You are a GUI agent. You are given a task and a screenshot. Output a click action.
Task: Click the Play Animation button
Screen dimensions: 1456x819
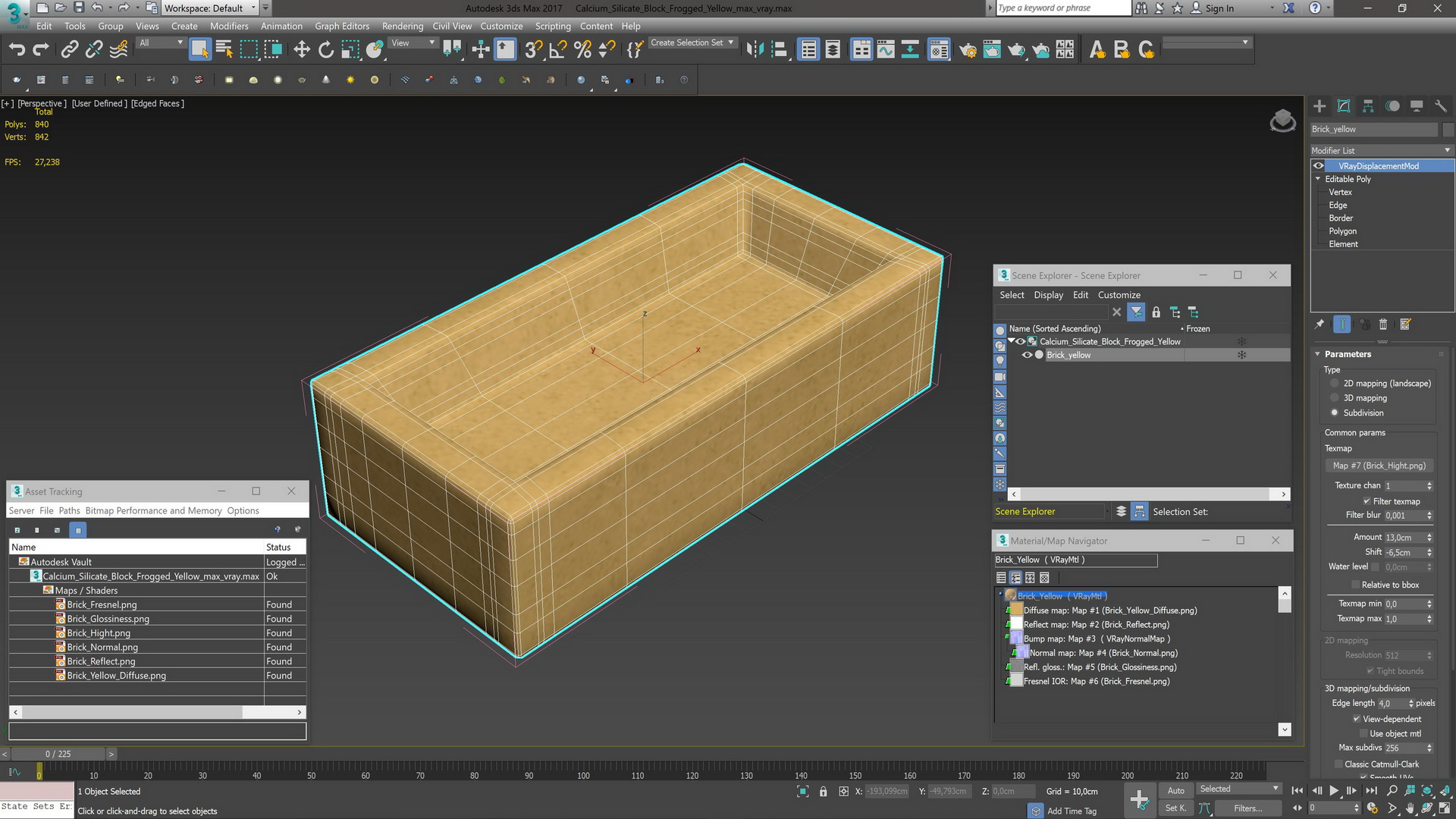(1333, 791)
